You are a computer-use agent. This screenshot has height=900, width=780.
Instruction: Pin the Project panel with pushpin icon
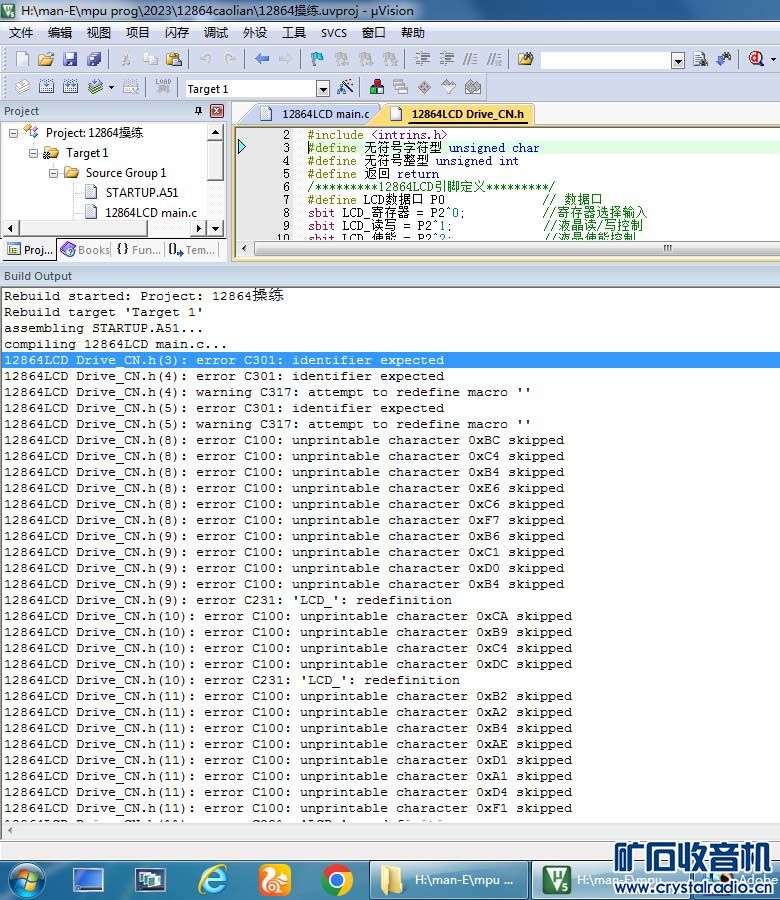click(x=199, y=111)
